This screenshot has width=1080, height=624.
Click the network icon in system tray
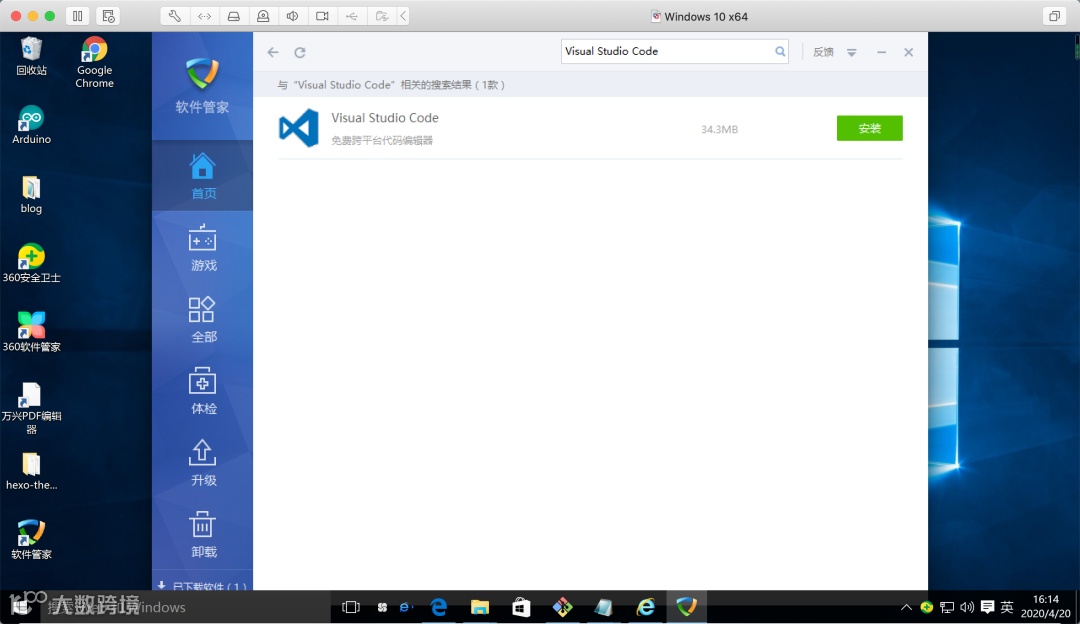(947, 607)
